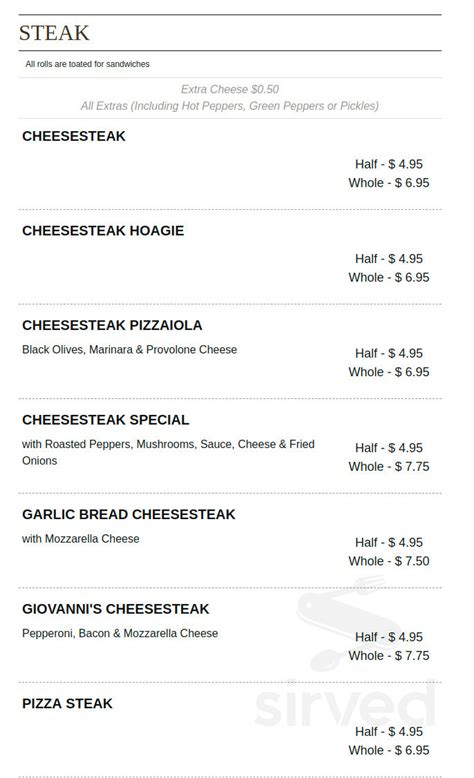This screenshot has height=778, width=474.
Task: Open the GARLIC BREAD CHEESESTEAK item
Action: [x=129, y=515]
